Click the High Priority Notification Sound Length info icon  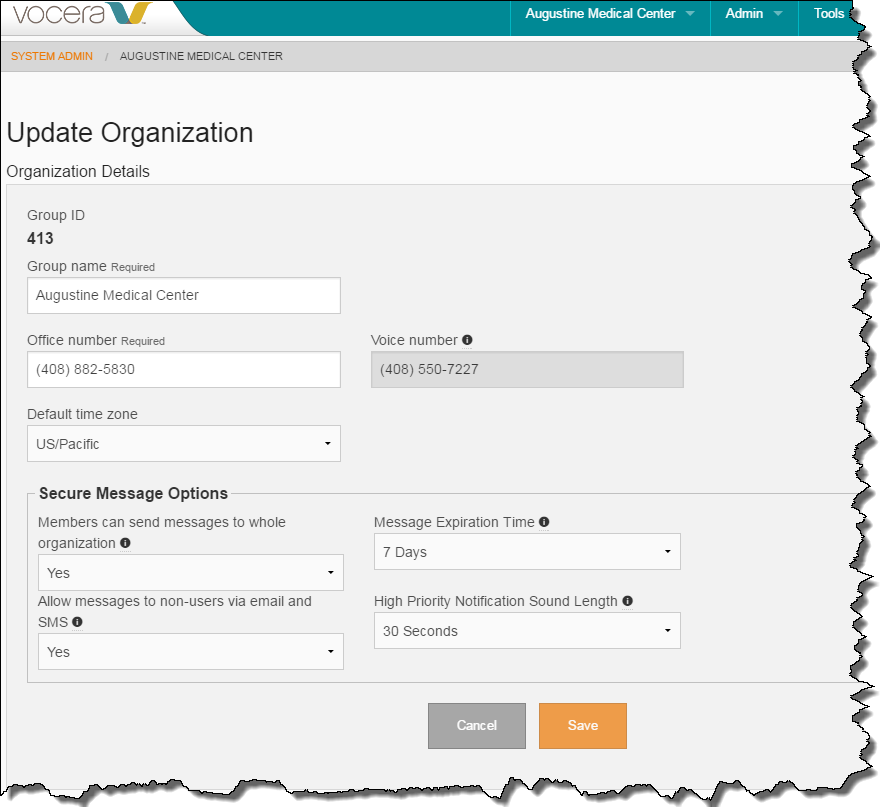(x=627, y=600)
